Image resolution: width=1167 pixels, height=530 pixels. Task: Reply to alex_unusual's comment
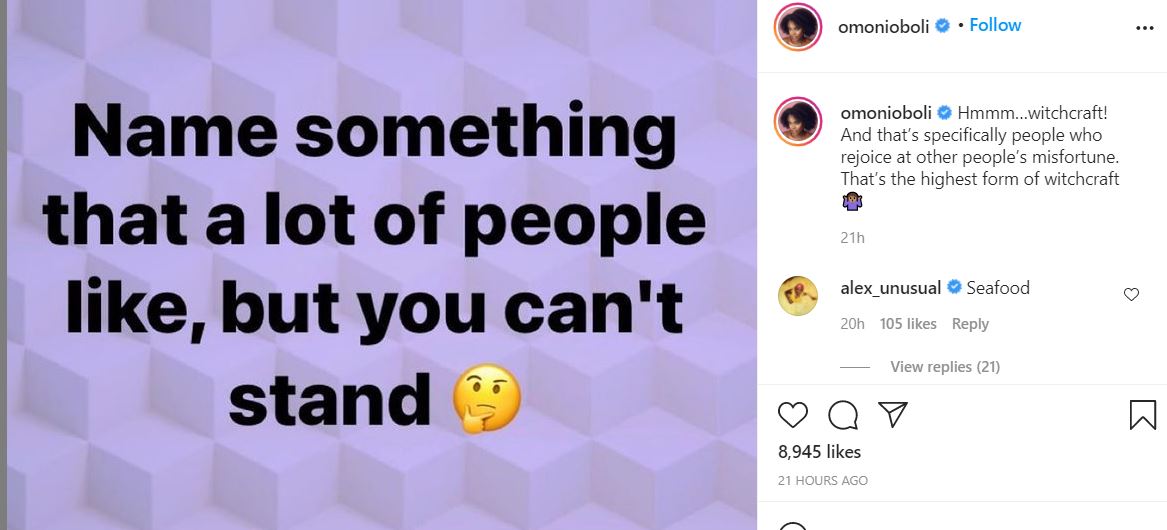[970, 323]
